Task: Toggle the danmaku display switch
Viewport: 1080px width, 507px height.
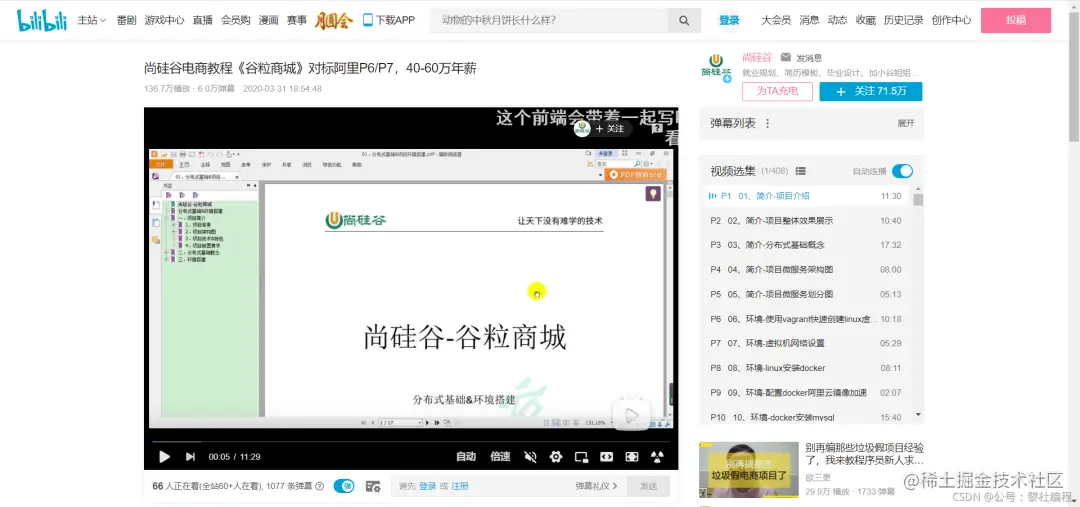Action: [344, 486]
